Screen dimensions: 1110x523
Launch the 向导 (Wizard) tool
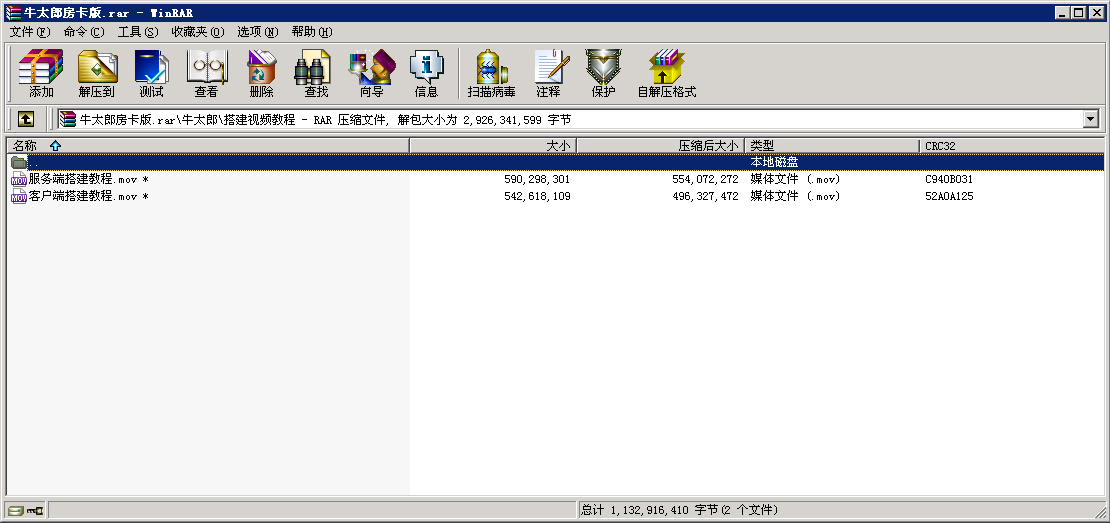(x=371, y=73)
